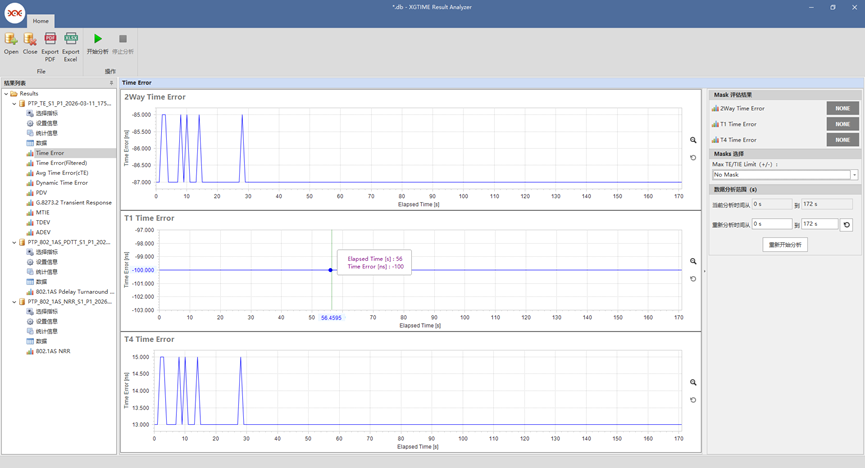The height and width of the screenshot is (468, 865).
Task: Open 设置信息 under PTP_802_1AS_PDTT
Action: [47, 262]
